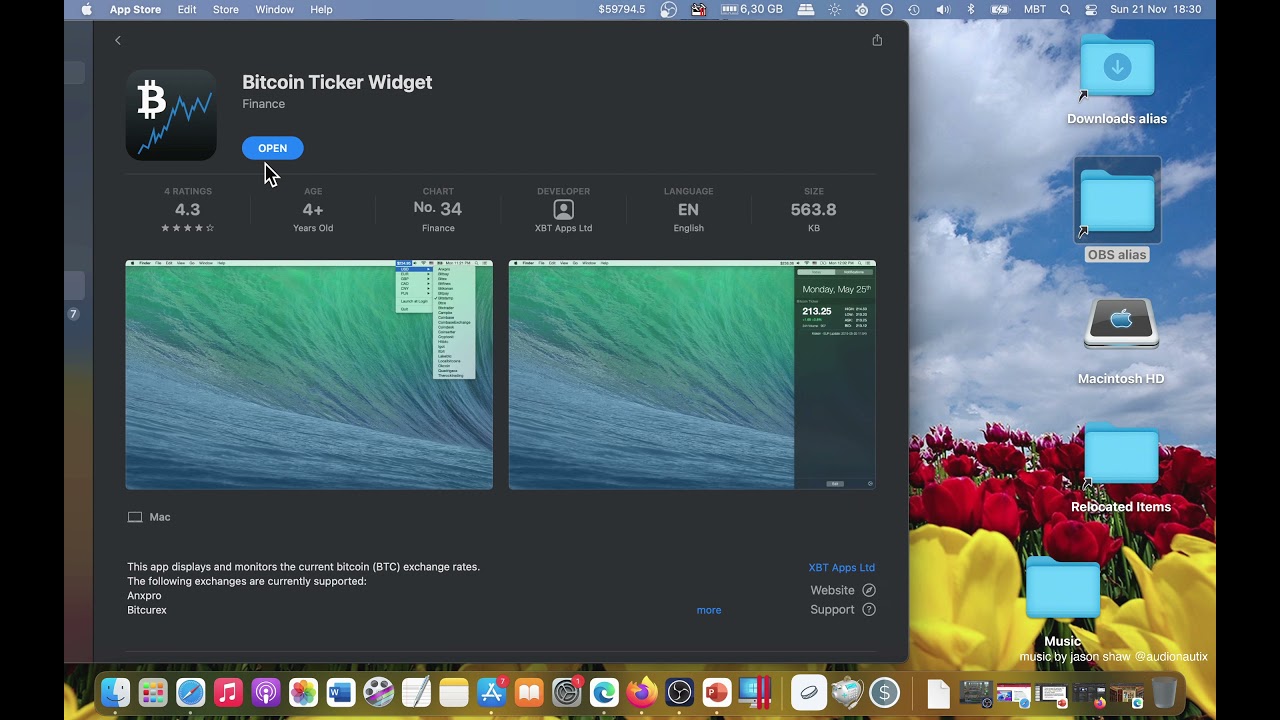Click the dollar sign app in Dock
This screenshot has height=720, width=1280.
click(x=885, y=692)
